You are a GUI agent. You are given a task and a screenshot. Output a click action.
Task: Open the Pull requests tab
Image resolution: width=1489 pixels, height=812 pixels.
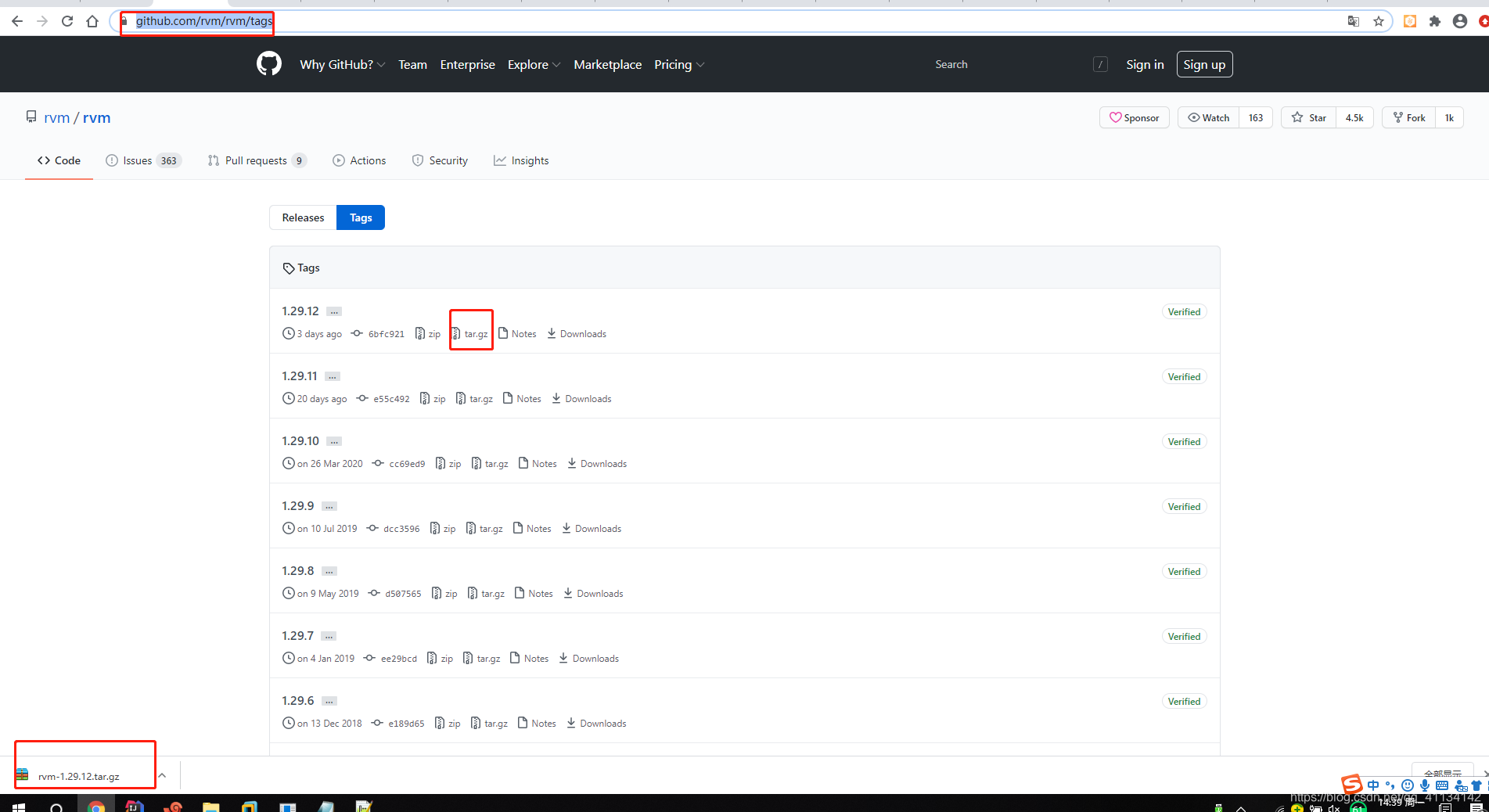pyautogui.click(x=257, y=160)
